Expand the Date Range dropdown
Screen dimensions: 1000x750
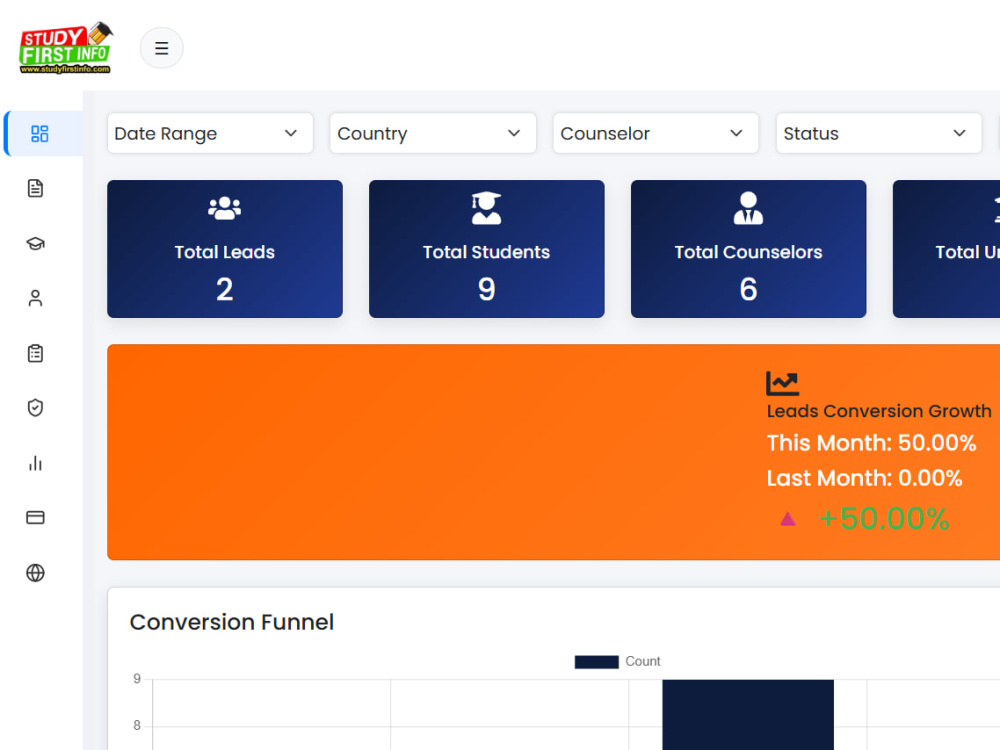(210, 133)
